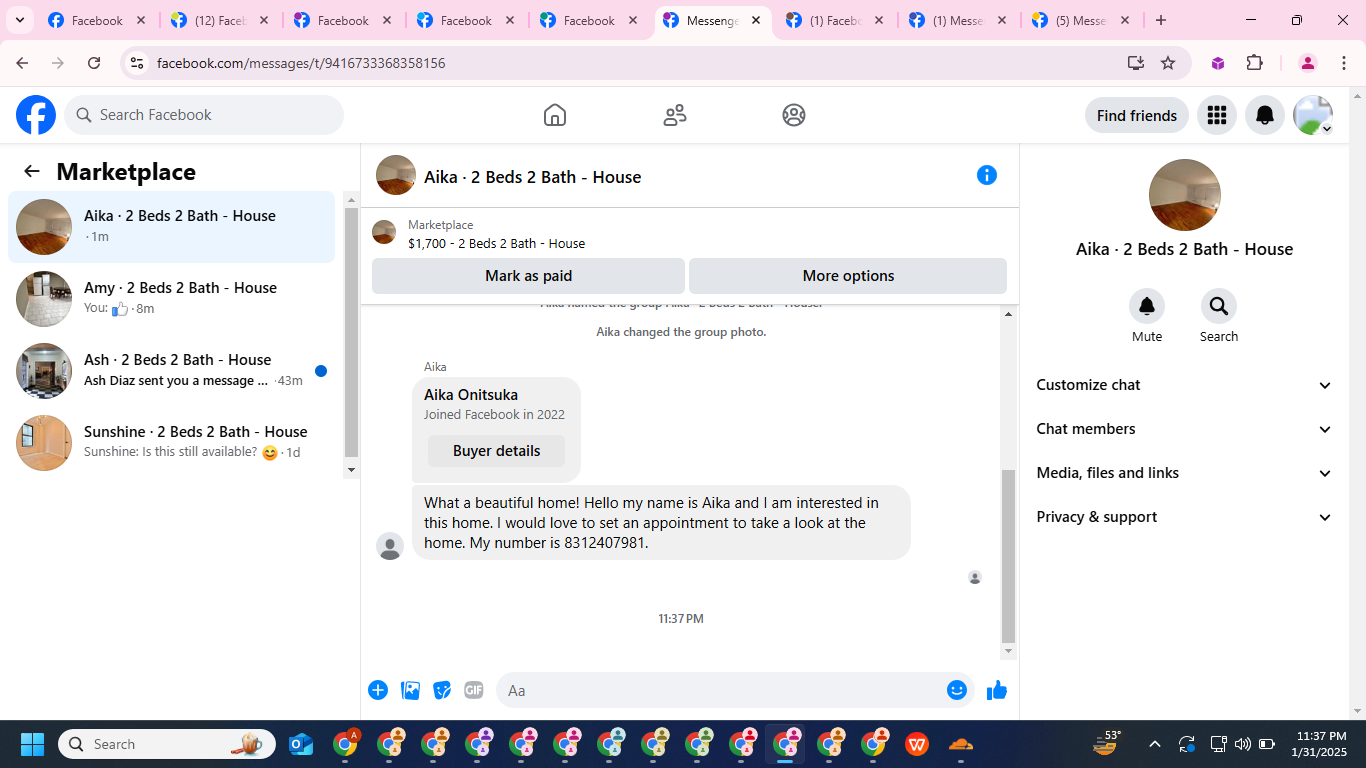The height and width of the screenshot is (768, 1366).
Task: Switch to the (5) Messenger tab
Action: pyautogui.click(x=1081, y=20)
